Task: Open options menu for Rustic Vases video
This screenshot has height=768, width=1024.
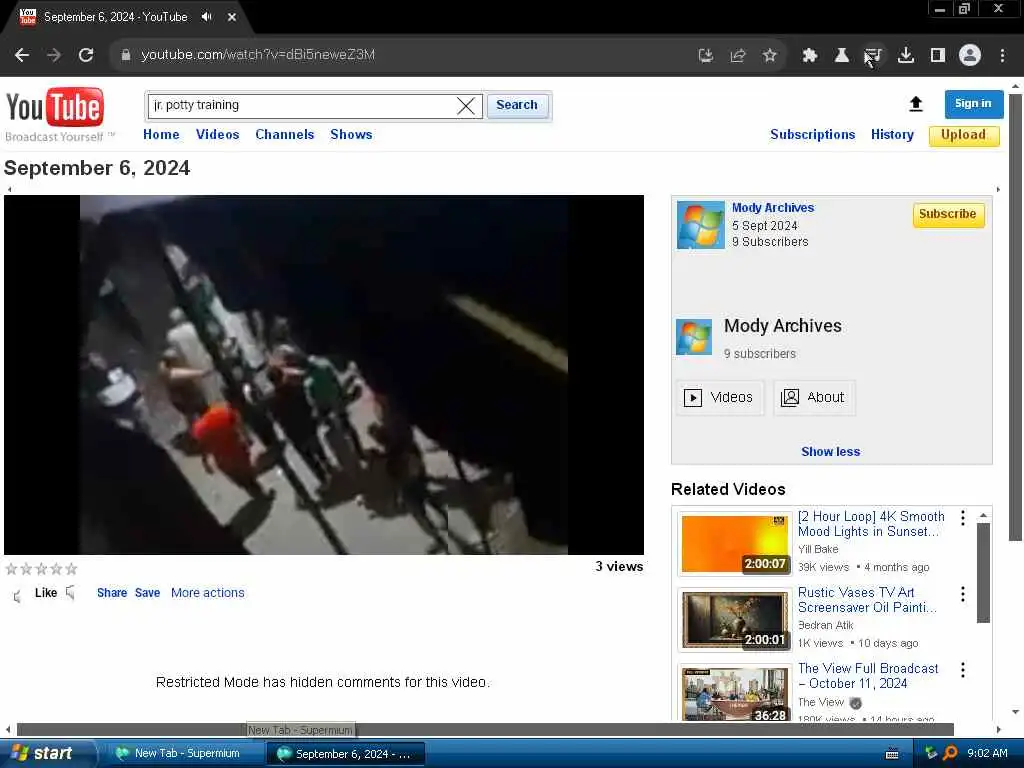Action: 963,594
